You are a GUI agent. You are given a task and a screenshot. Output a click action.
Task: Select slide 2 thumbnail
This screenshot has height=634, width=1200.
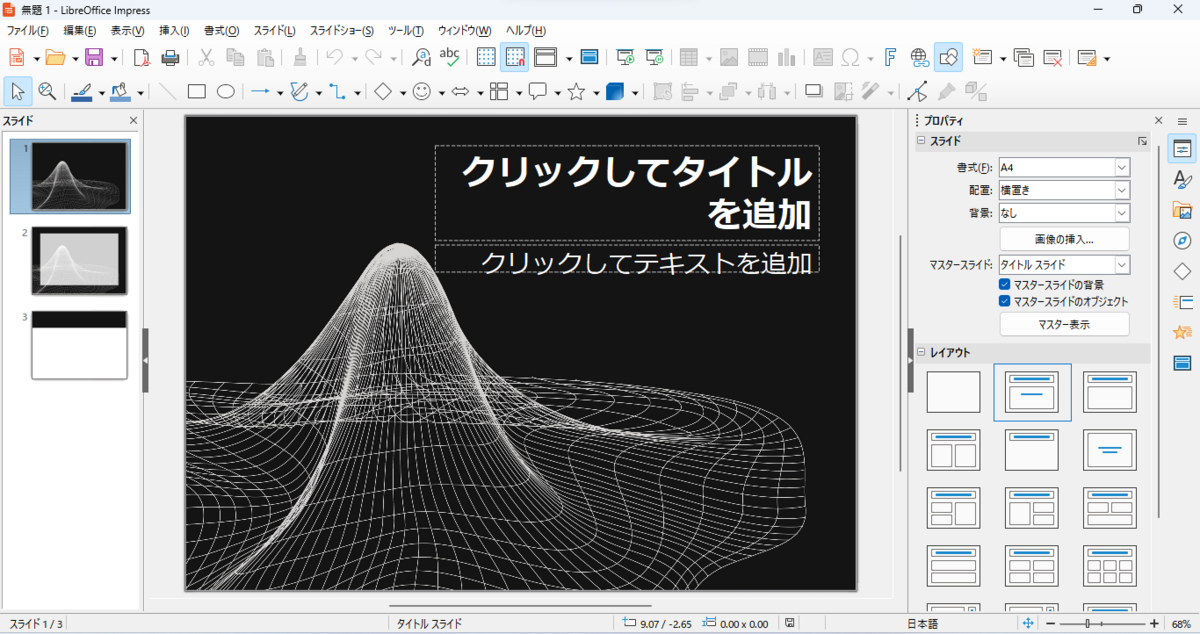(79, 260)
